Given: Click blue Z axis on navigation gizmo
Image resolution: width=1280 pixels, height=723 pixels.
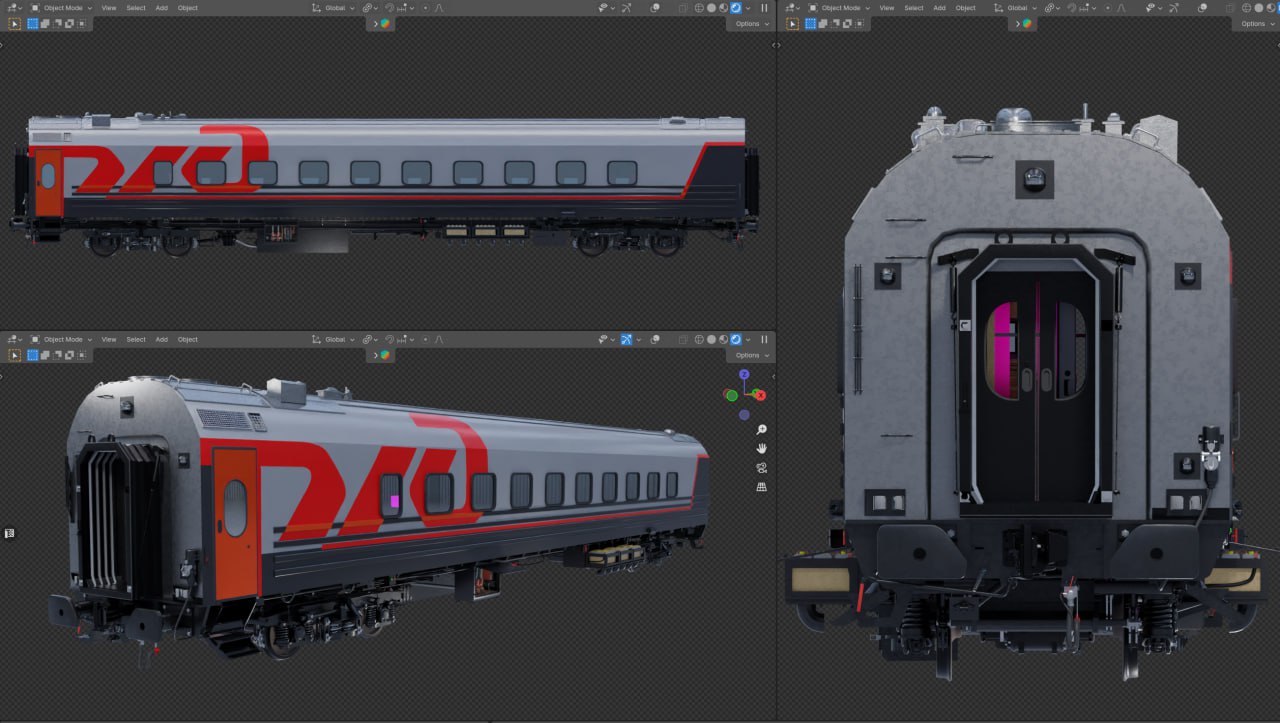Looking at the screenshot, I should coord(744,374).
